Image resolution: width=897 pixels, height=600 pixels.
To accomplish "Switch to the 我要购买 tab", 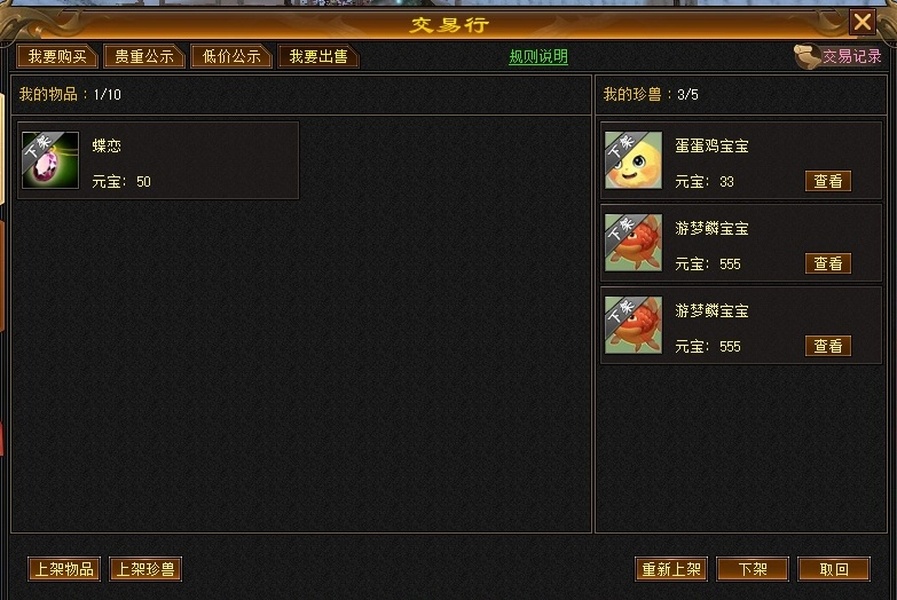I will pos(57,56).
